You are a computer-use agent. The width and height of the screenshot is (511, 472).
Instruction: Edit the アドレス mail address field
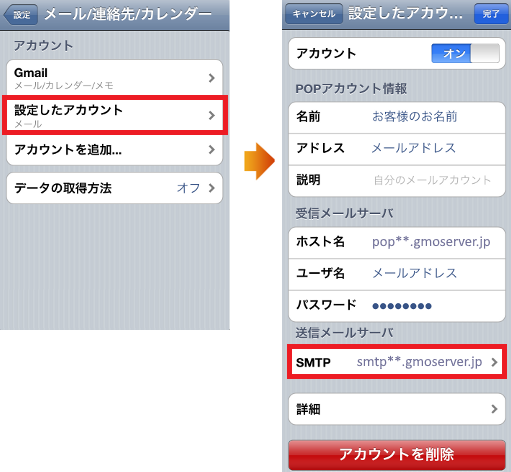397,149
